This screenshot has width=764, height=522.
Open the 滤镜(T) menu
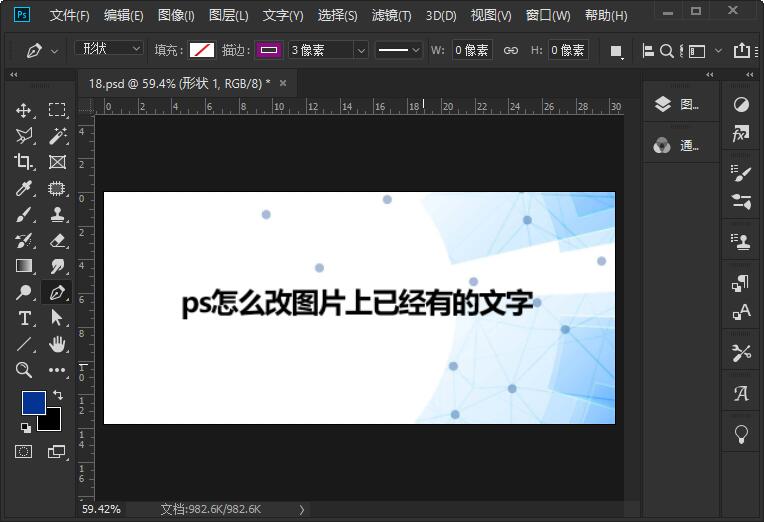391,16
